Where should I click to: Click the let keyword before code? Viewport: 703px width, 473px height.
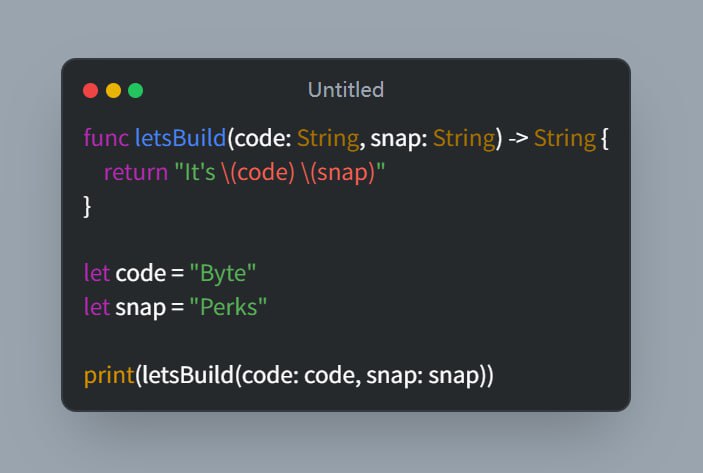click(x=97, y=274)
